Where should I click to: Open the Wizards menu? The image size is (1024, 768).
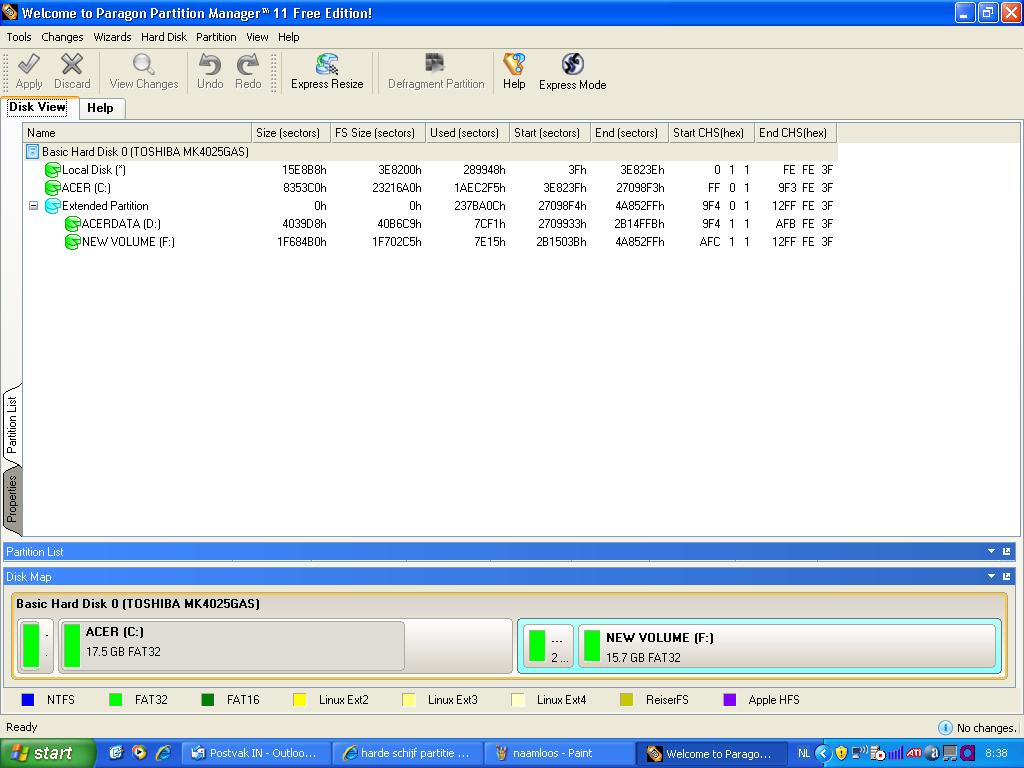[112, 37]
